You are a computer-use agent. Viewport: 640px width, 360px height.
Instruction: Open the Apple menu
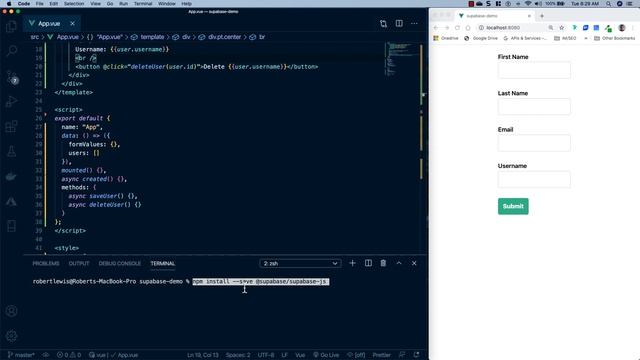pos(9,4)
